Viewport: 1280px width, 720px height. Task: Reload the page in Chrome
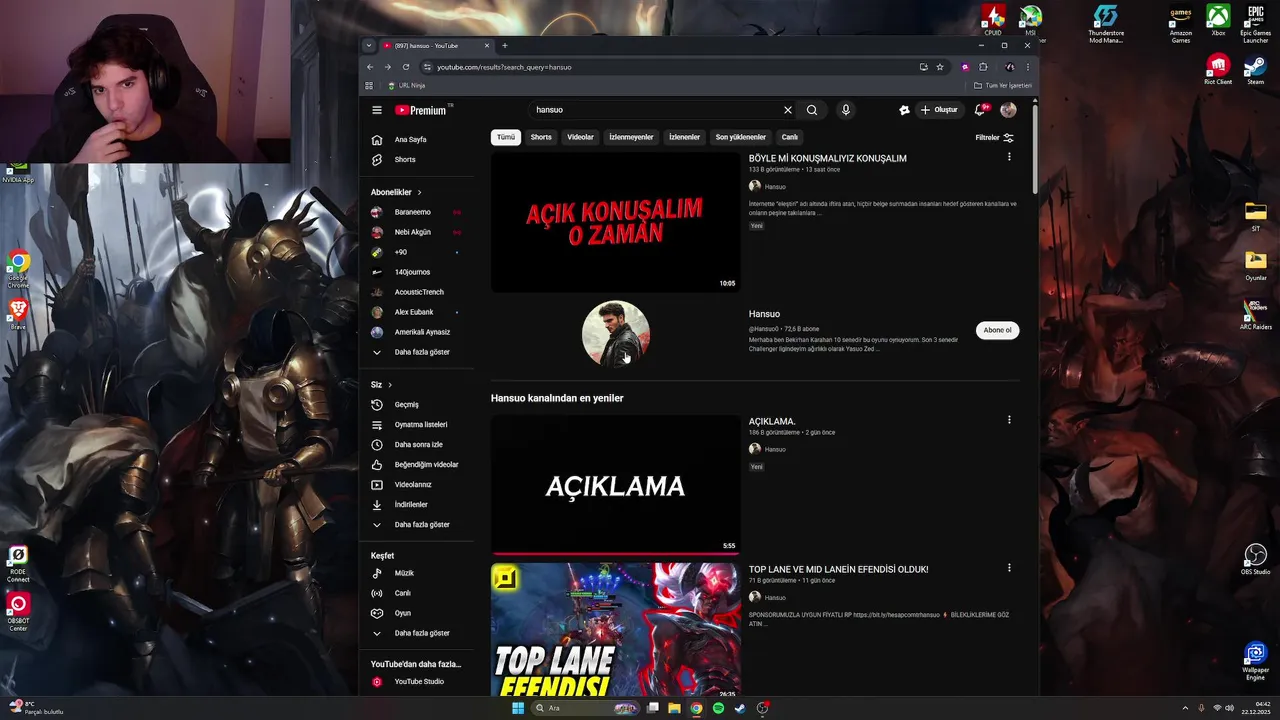coord(405,67)
